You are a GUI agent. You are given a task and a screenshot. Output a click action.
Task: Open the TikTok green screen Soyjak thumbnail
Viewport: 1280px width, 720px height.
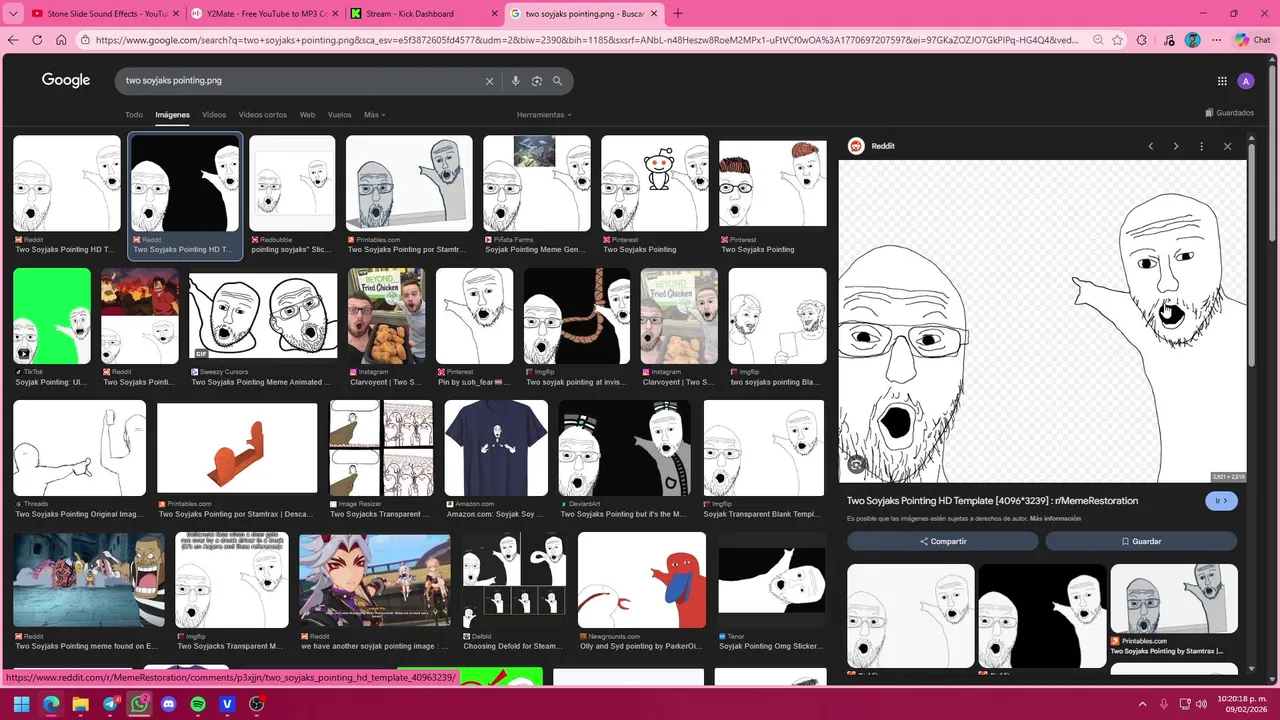click(x=52, y=316)
